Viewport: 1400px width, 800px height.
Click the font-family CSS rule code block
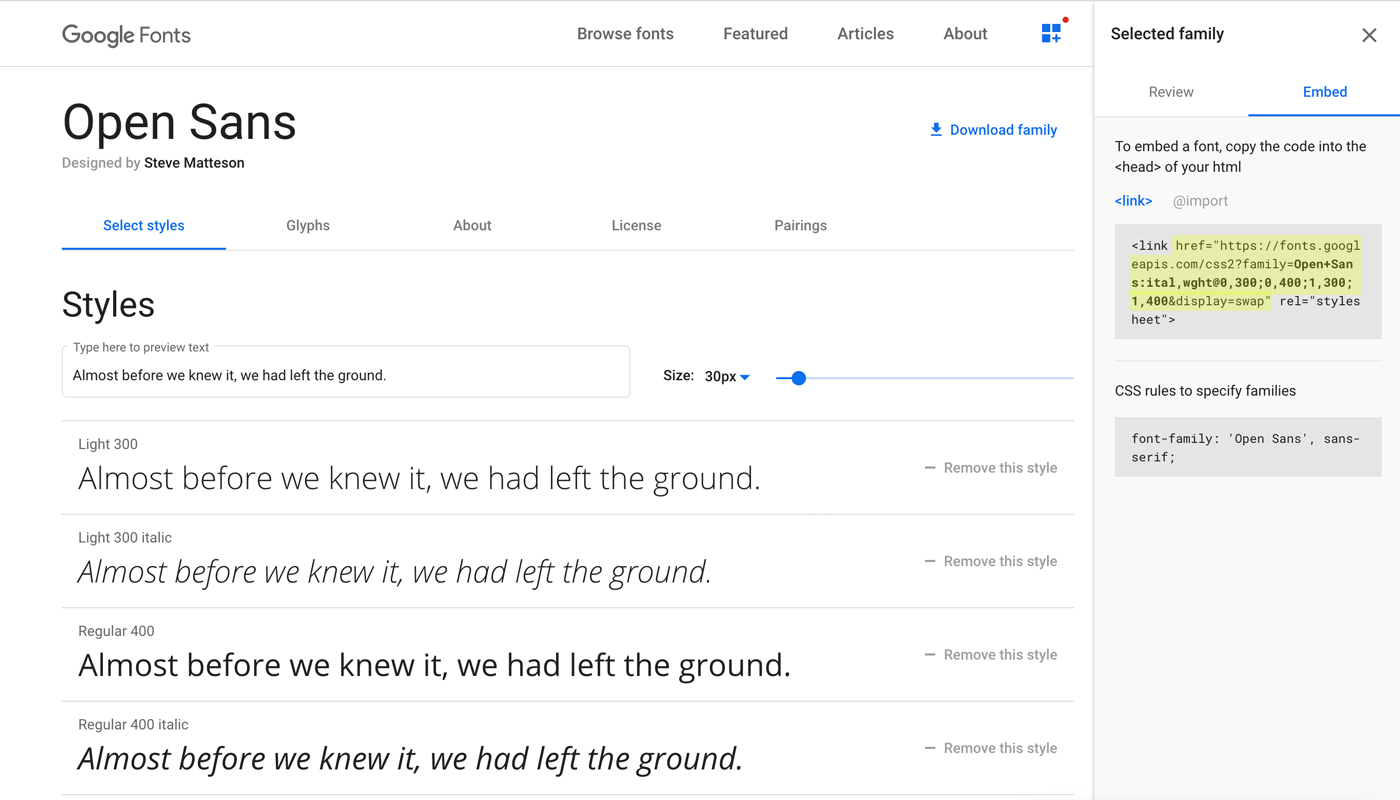pyautogui.click(x=1248, y=447)
